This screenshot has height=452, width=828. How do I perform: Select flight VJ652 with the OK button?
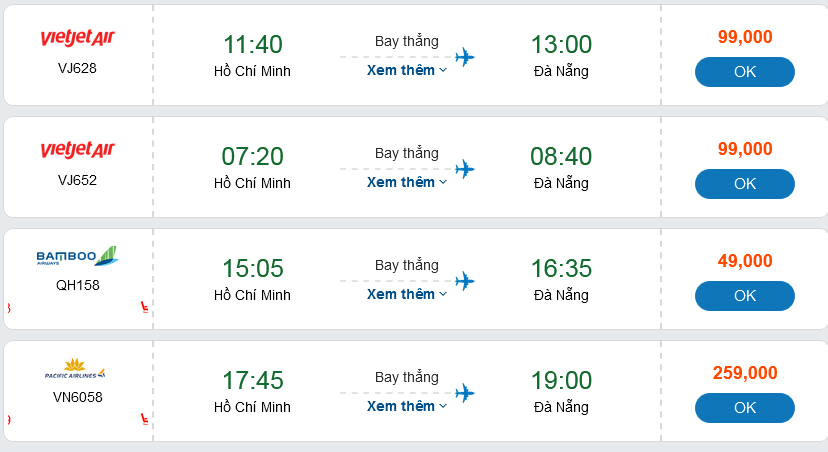coord(744,184)
